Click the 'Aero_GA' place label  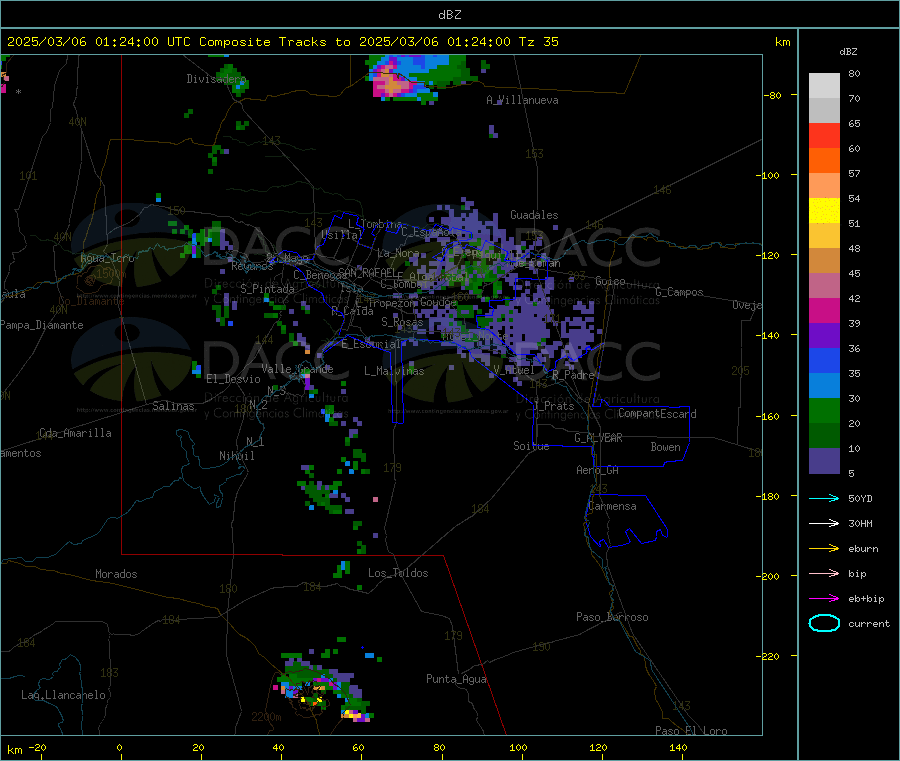pos(598,470)
